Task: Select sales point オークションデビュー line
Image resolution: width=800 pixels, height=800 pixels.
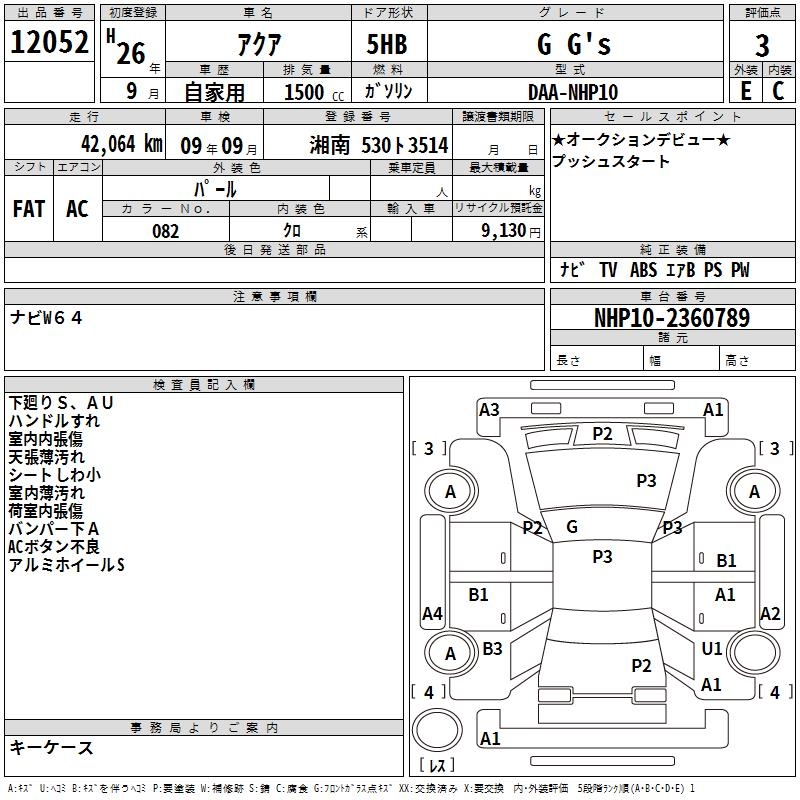Action: [x=641, y=139]
